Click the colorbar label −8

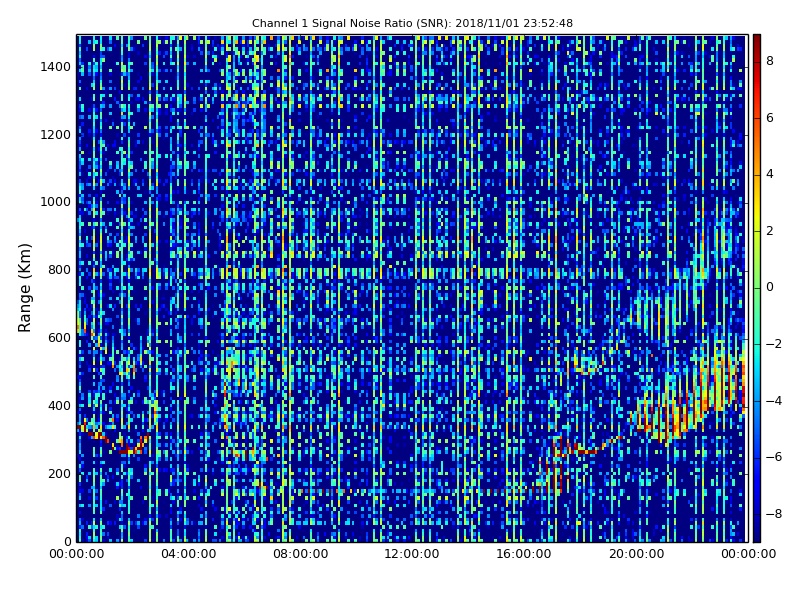[773, 514]
